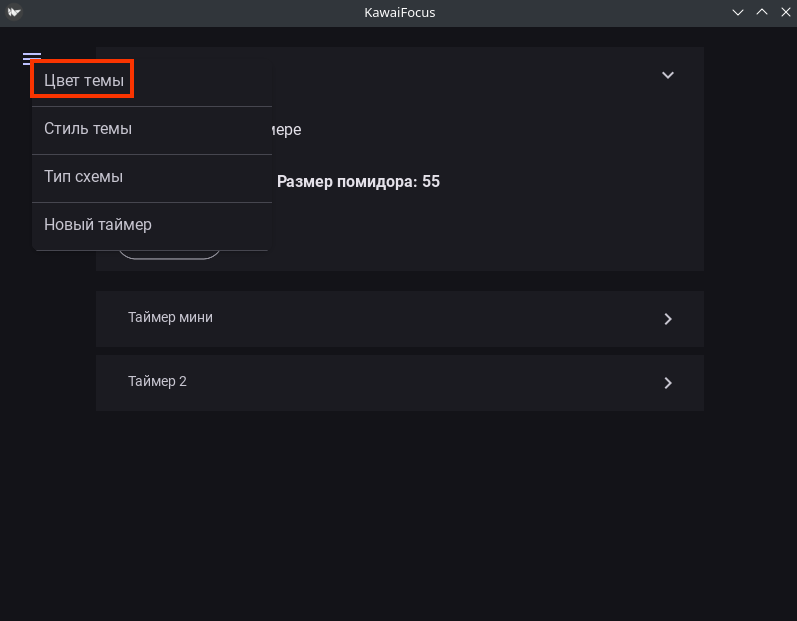Open the "Тип схемы" menu option
Viewport: 797px width, 621px height.
click(84, 177)
